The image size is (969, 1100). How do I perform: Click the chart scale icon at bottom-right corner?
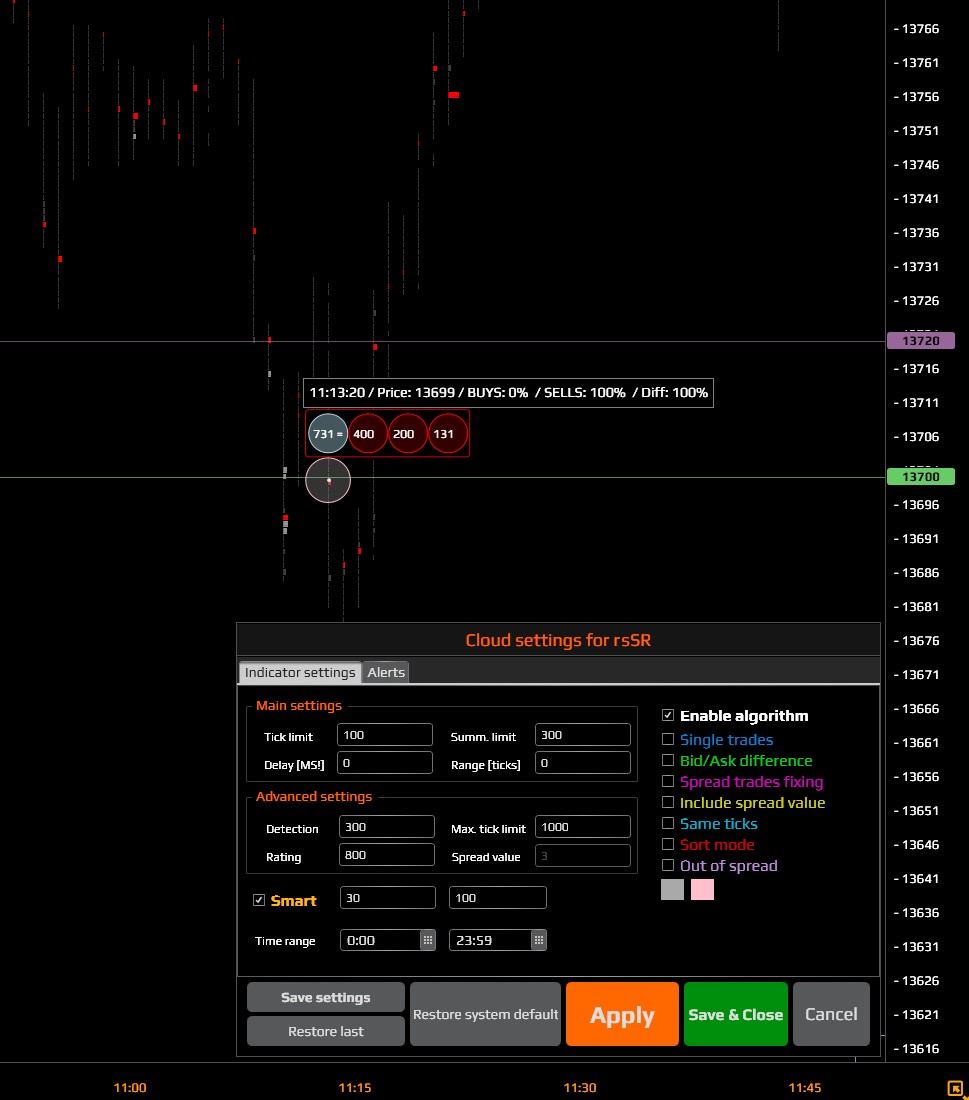pyautogui.click(x=954, y=1088)
